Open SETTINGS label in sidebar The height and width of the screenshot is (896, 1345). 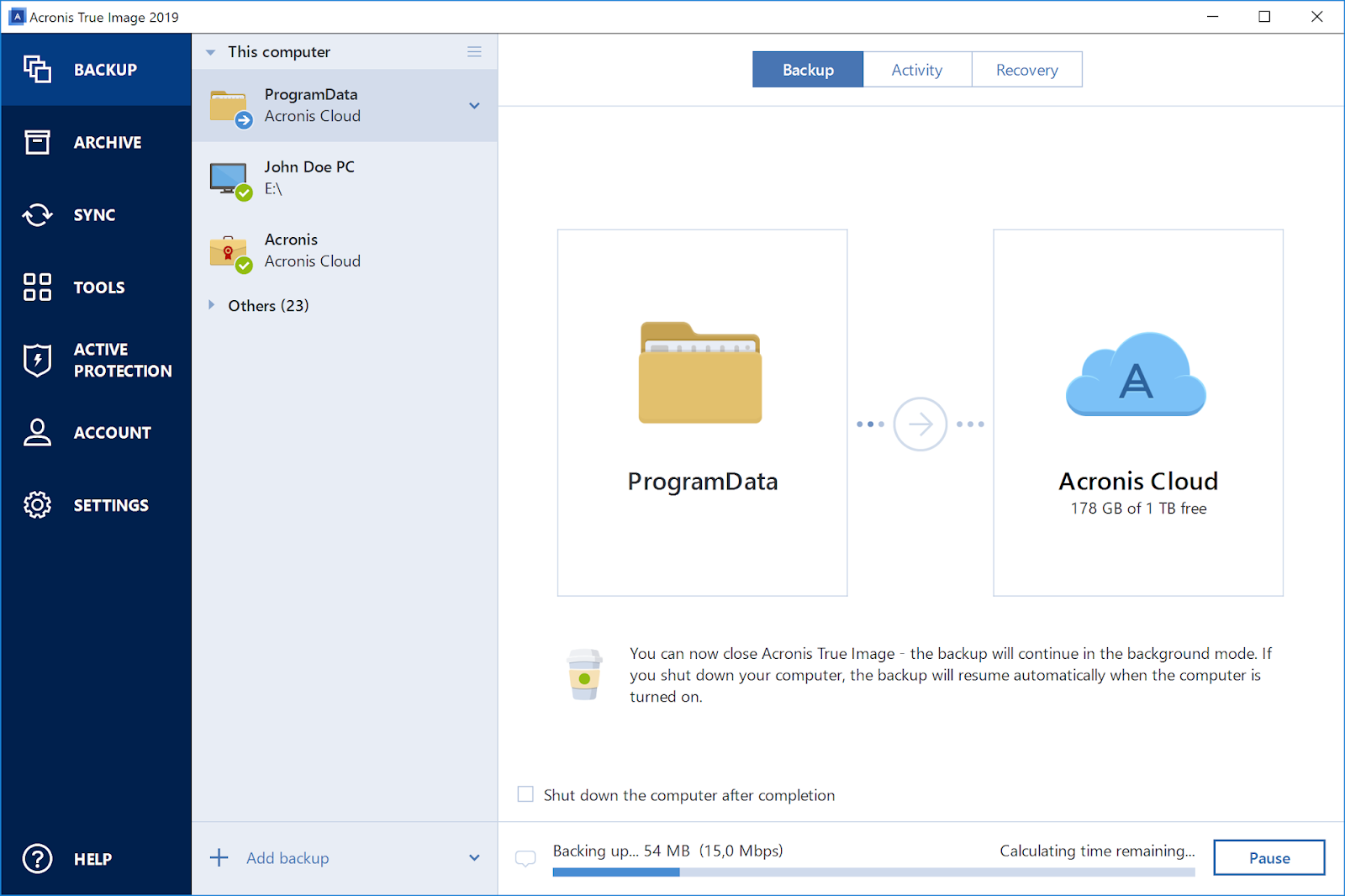(111, 505)
